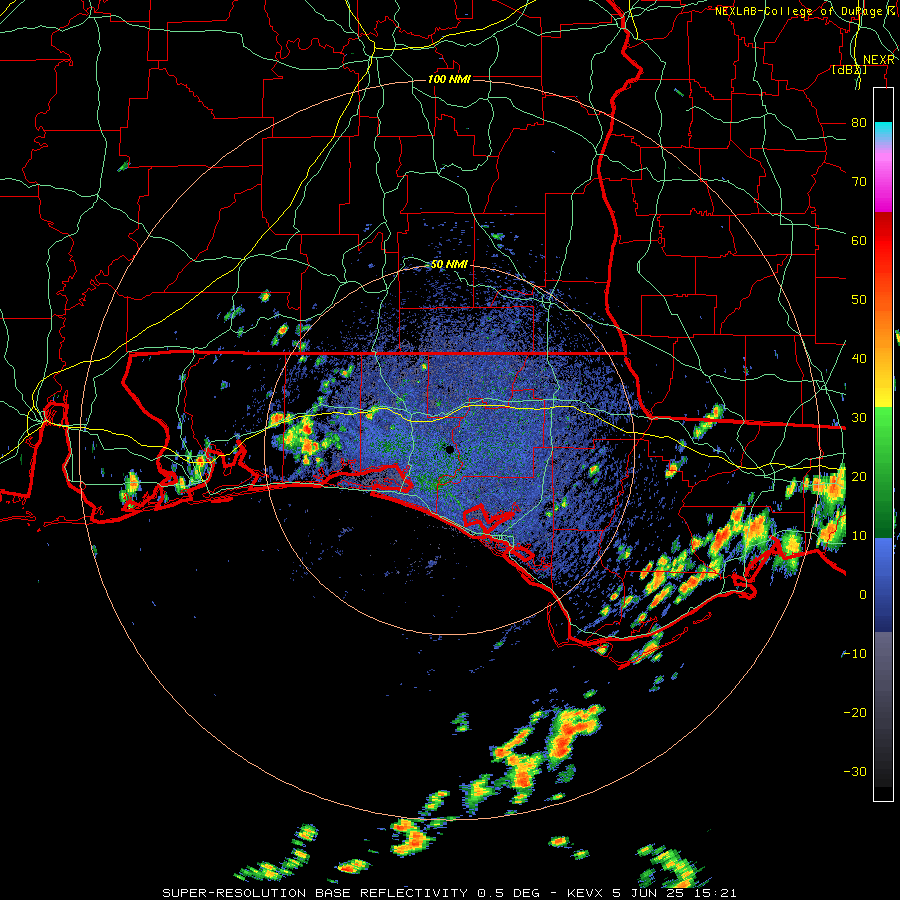
Task: Click the NEXR label at top right
Action: coord(879,60)
